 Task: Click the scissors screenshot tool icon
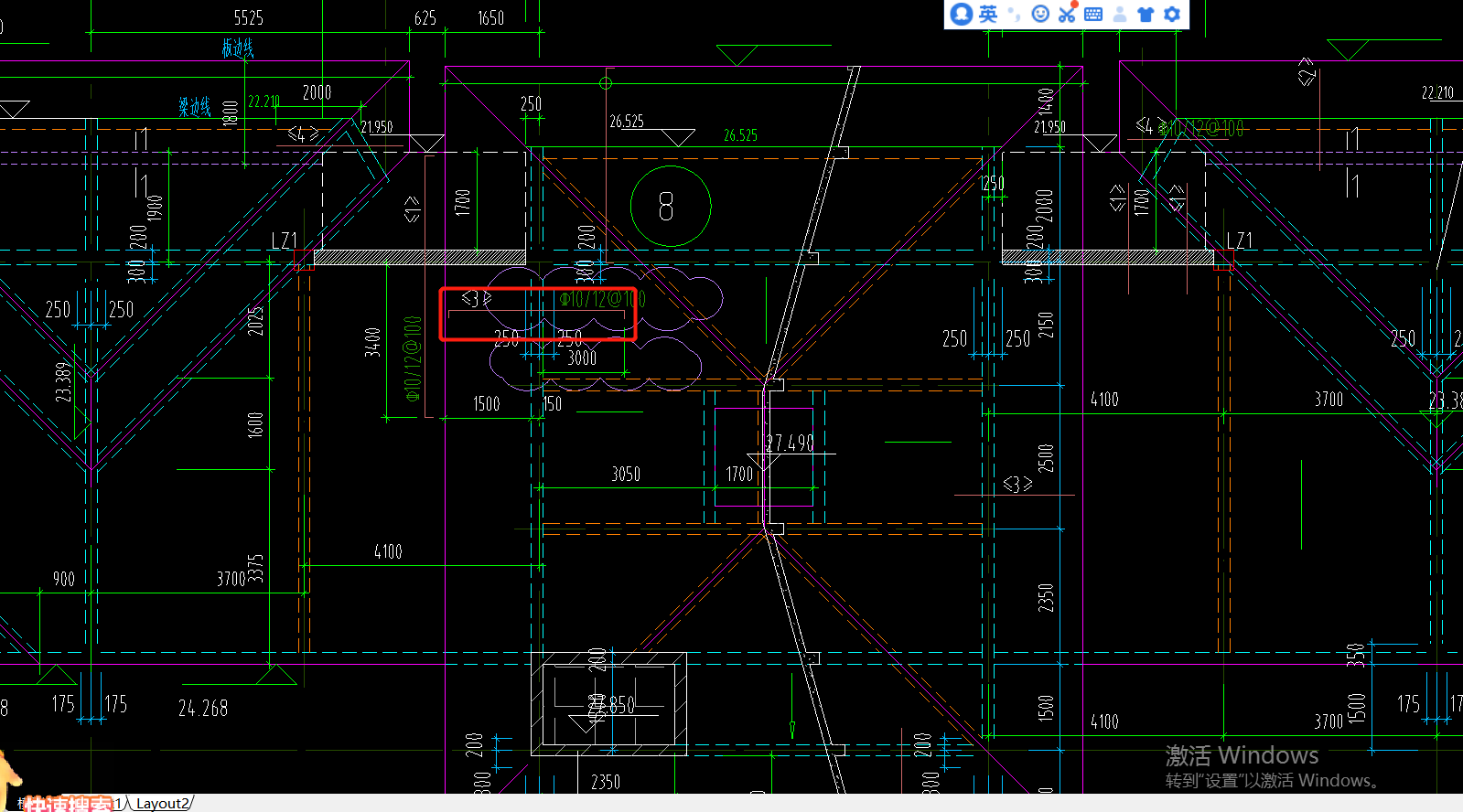coord(1067,14)
